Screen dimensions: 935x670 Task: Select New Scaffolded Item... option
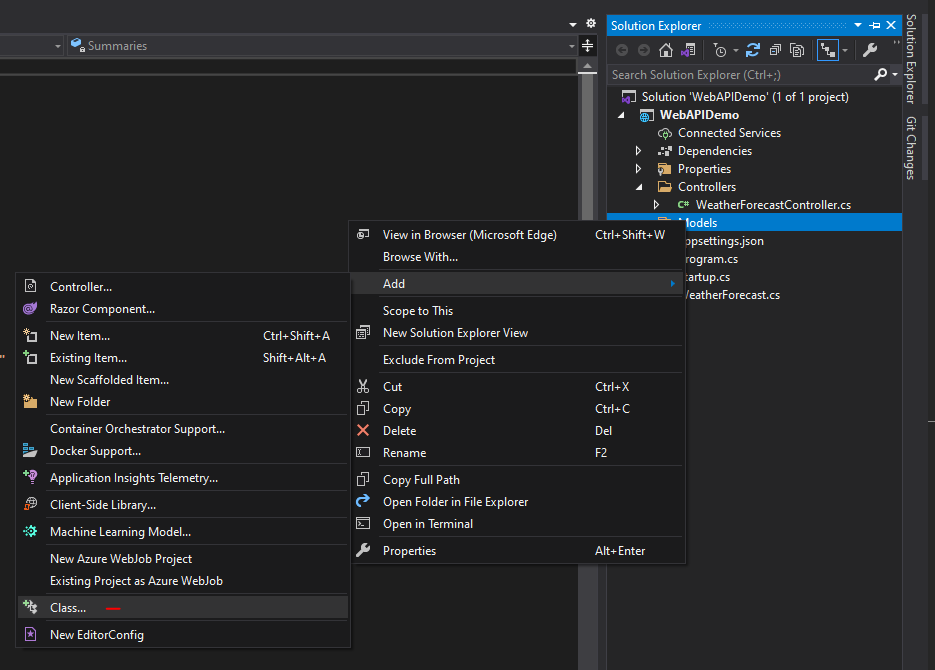coord(183,380)
